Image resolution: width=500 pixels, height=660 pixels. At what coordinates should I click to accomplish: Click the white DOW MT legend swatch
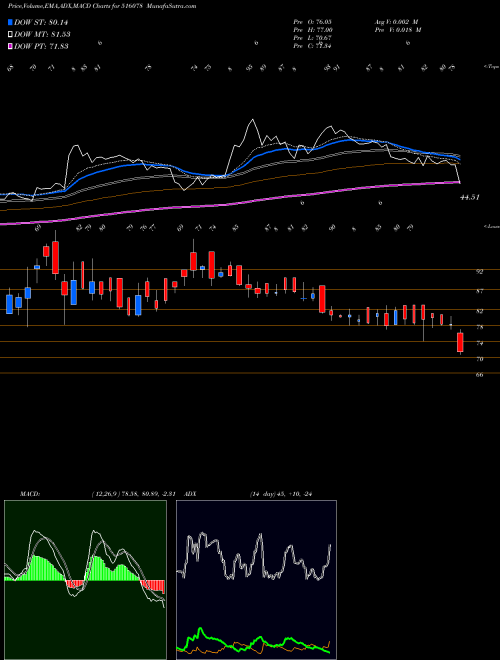[x=11, y=35]
